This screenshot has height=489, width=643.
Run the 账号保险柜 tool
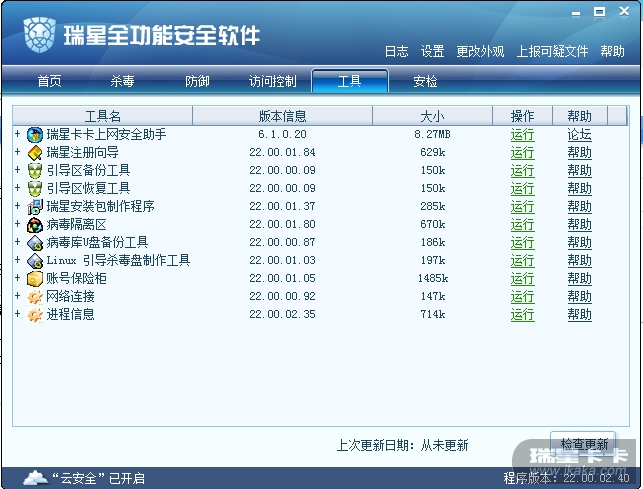[522, 279]
